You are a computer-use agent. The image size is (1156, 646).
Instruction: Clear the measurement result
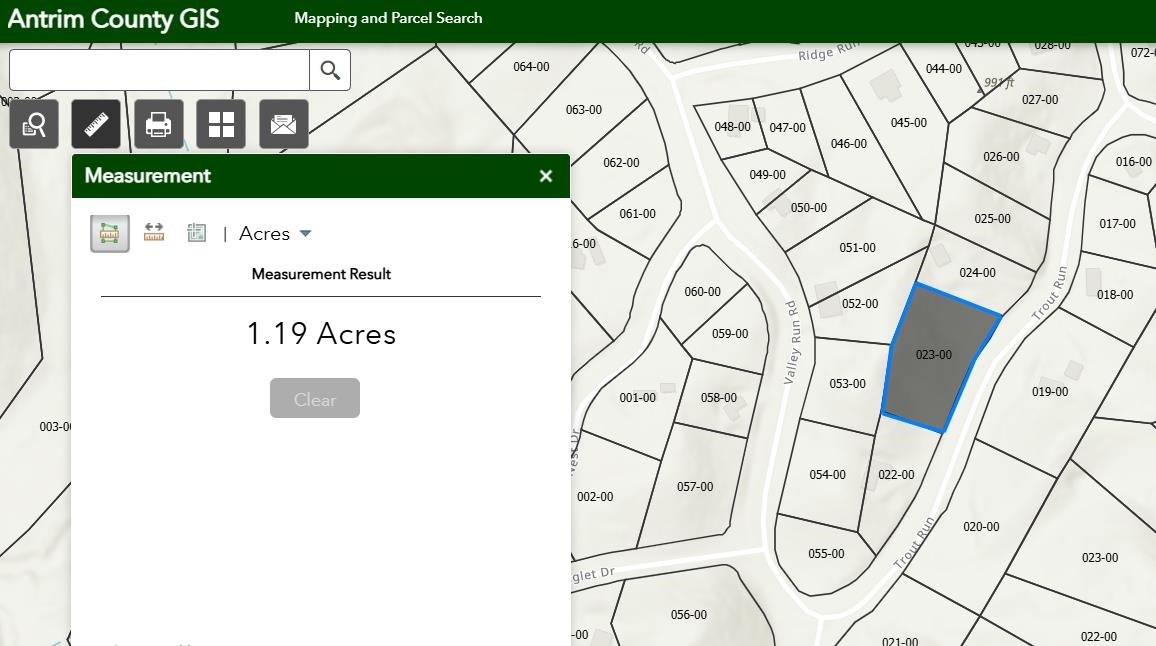click(x=315, y=398)
